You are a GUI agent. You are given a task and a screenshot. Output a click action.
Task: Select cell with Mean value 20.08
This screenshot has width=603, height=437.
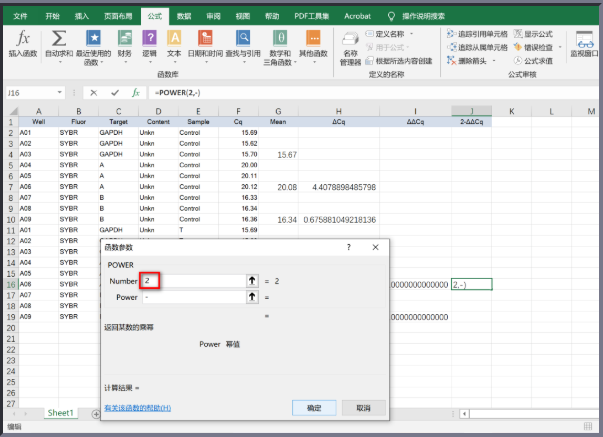[278, 187]
